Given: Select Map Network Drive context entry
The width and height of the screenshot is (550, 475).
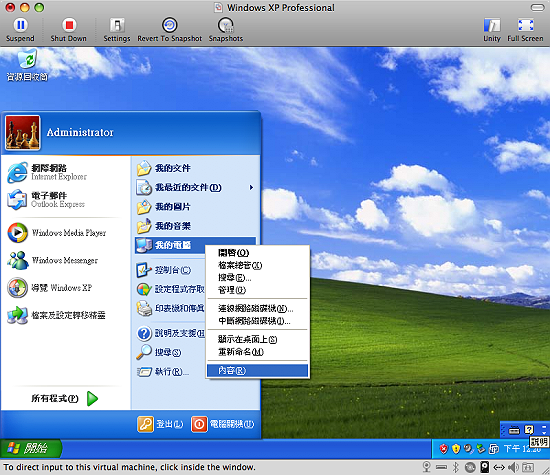Looking at the screenshot, I should (257, 309).
